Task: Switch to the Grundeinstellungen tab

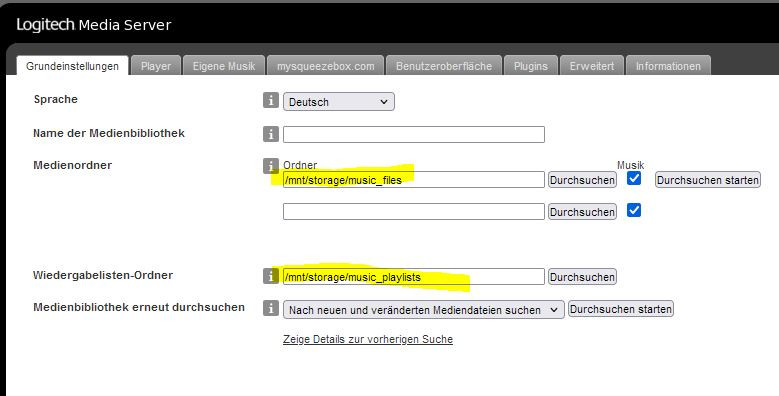Action: tap(73, 66)
